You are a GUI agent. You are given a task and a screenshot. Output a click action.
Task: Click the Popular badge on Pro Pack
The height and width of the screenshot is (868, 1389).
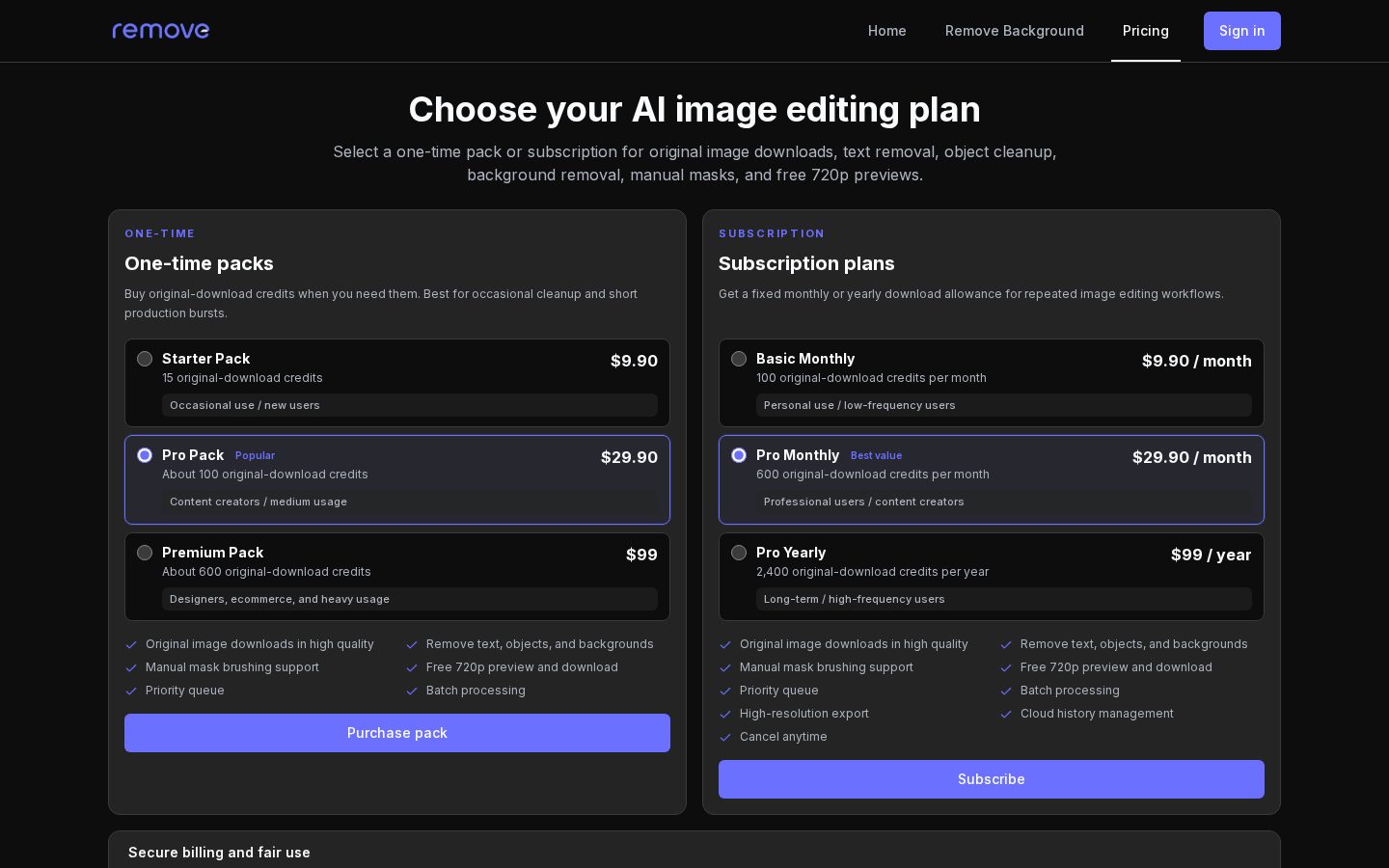255,455
